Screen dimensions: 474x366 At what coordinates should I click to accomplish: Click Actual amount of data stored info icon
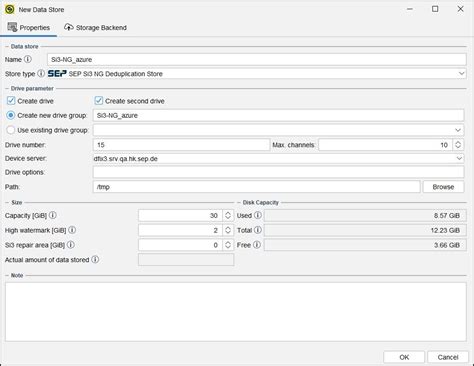pos(95,259)
